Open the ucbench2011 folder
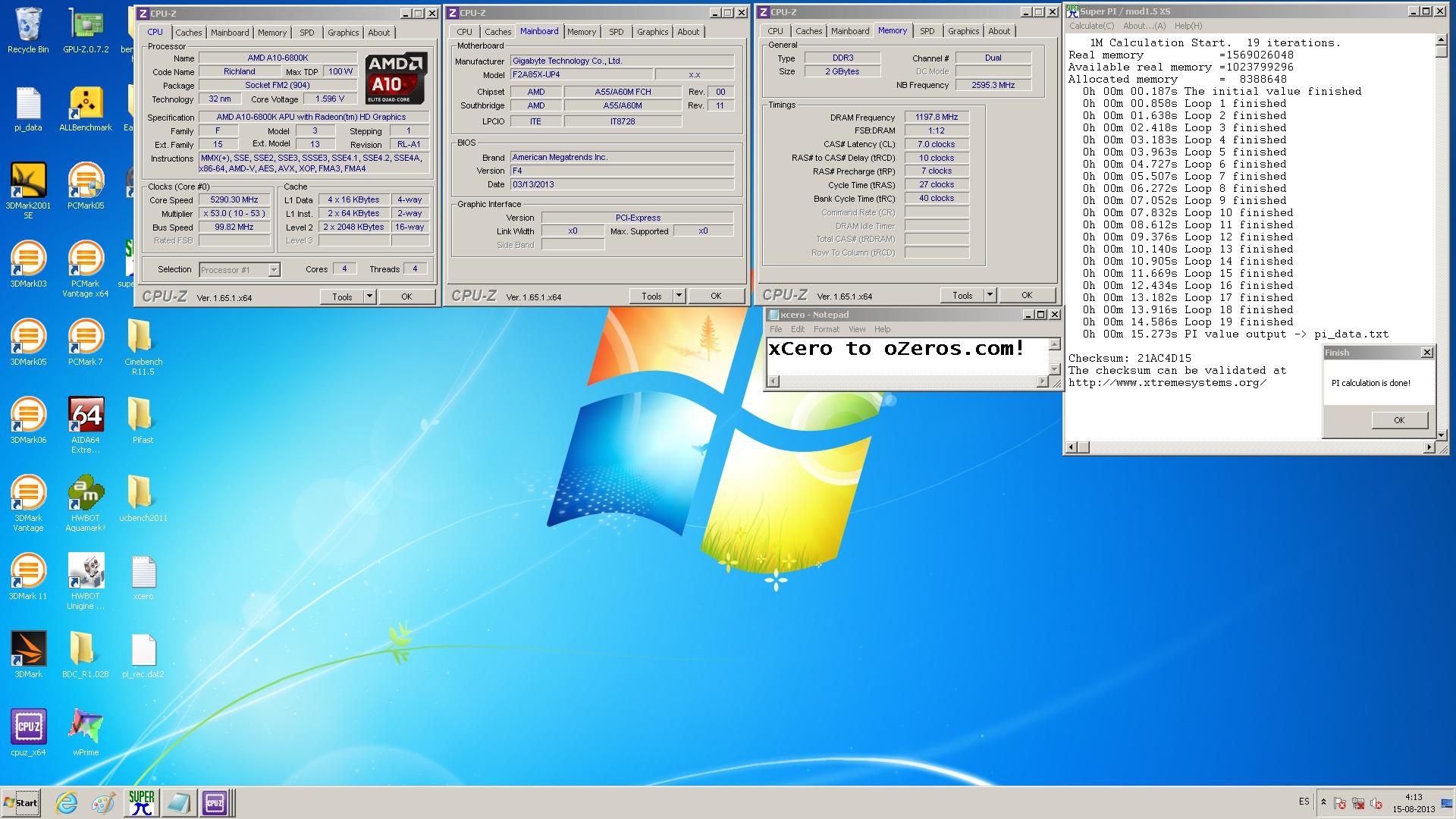 click(143, 498)
